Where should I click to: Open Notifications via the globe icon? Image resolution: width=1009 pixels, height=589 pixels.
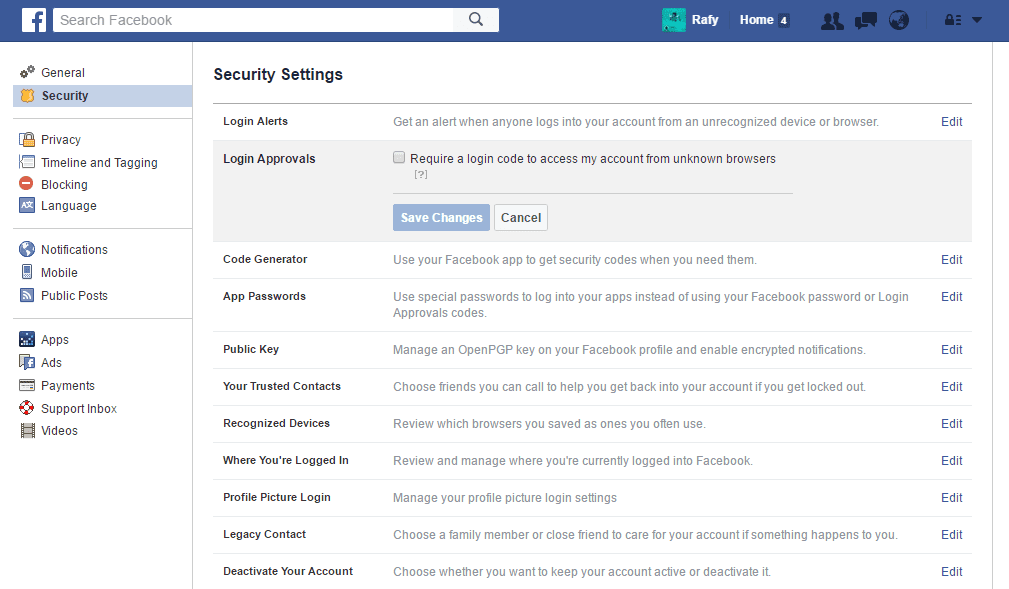[898, 19]
